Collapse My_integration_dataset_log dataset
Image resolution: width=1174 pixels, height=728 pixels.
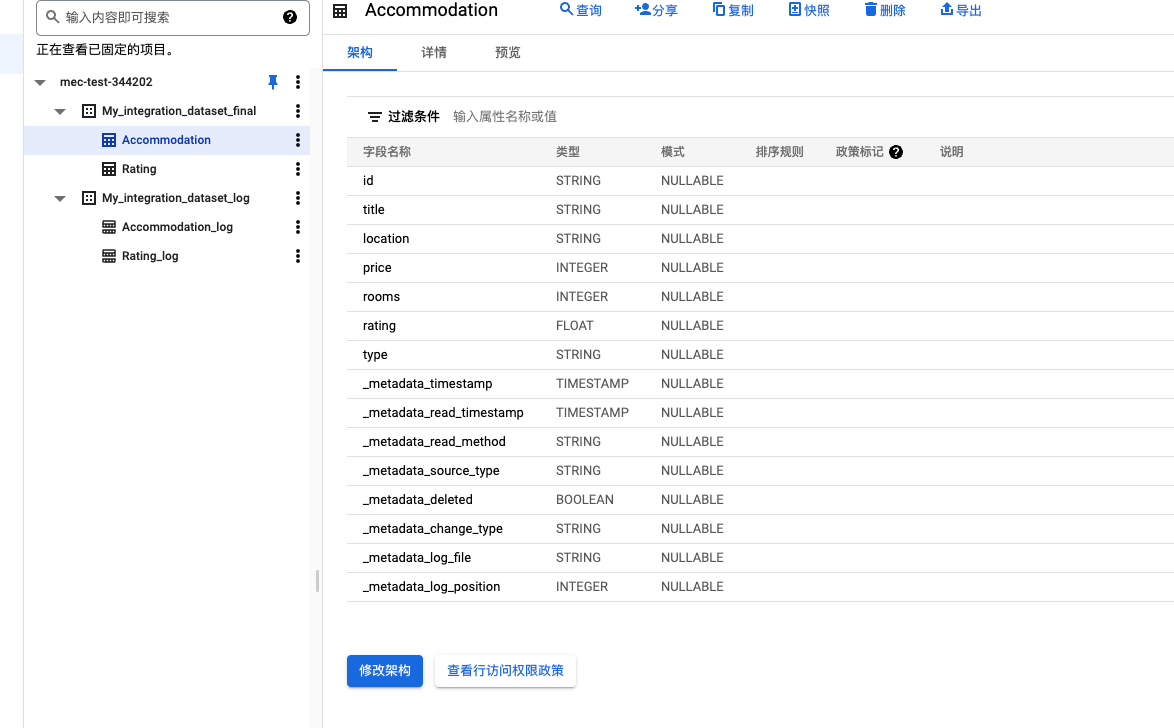pyautogui.click(x=60, y=198)
